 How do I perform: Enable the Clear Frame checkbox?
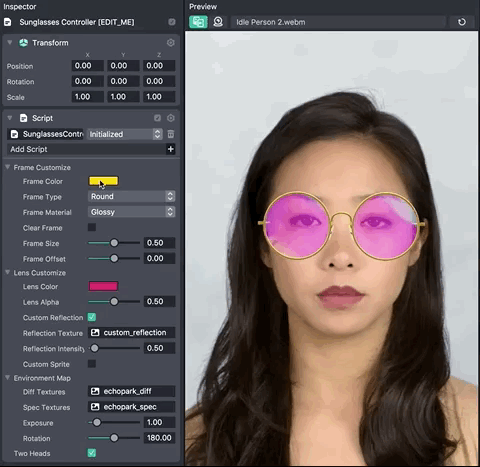92,227
